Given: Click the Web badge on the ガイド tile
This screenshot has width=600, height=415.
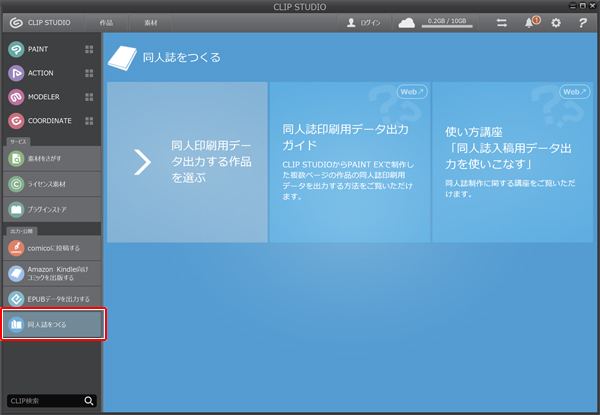Looking at the screenshot, I should (x=412, y=92).
